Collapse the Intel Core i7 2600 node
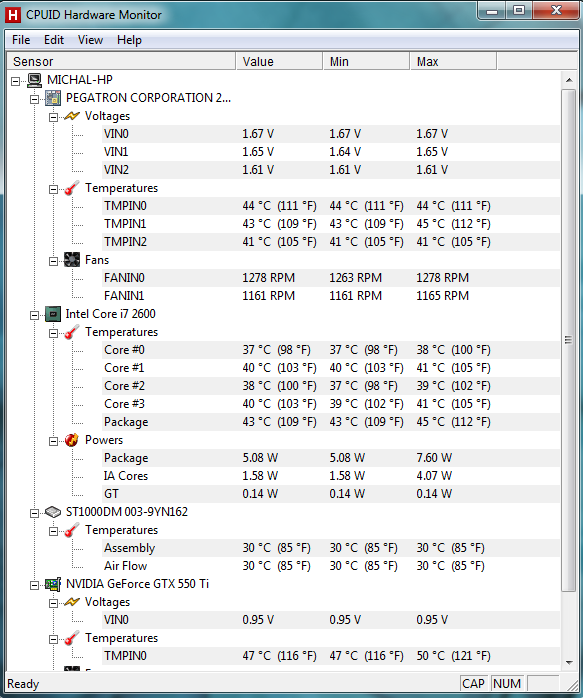Screen dimensions: 583x698 tap(34, 315)
